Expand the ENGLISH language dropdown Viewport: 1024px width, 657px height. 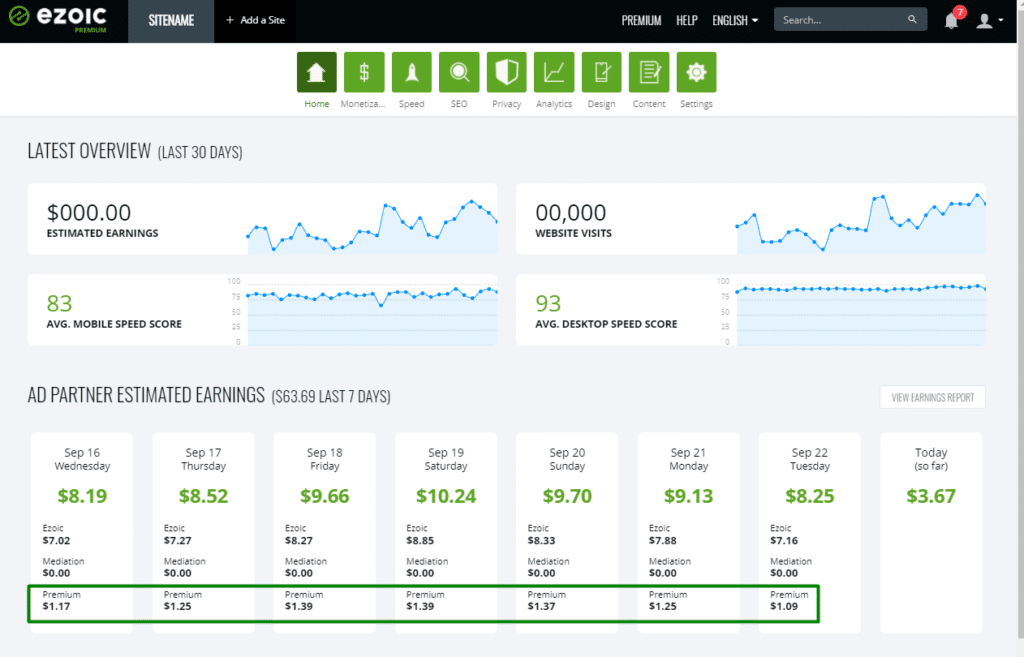click(734, 20)
